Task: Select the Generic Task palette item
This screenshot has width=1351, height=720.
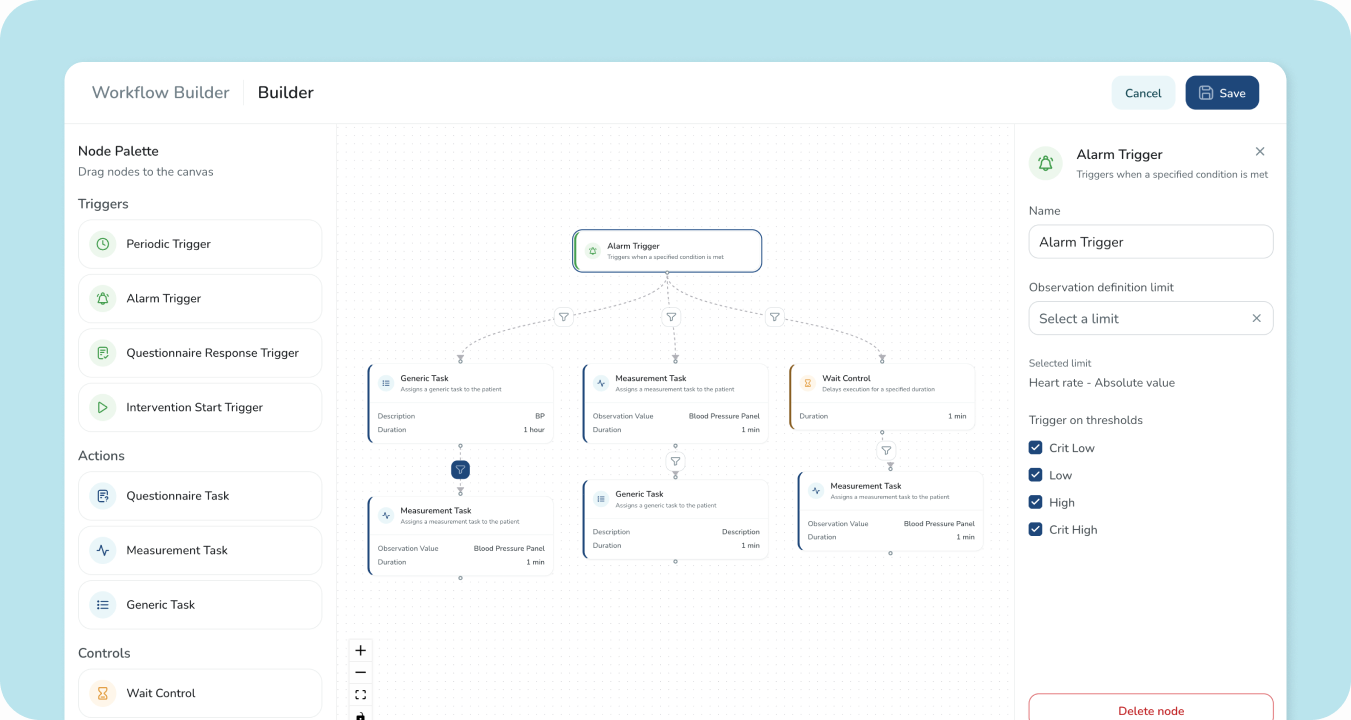Action: click(200, 605)
